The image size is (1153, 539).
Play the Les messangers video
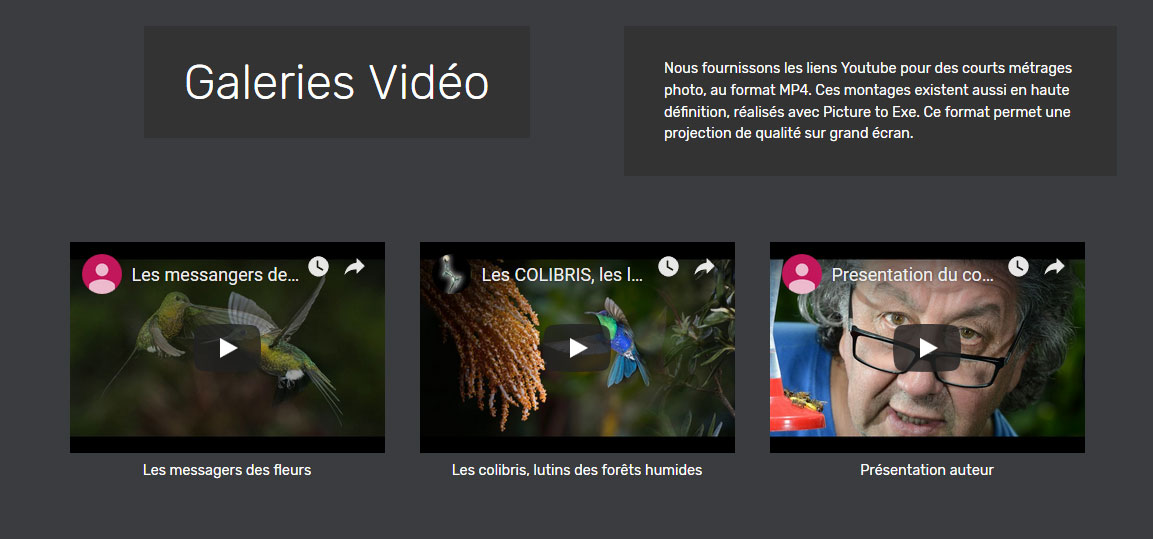227,348
